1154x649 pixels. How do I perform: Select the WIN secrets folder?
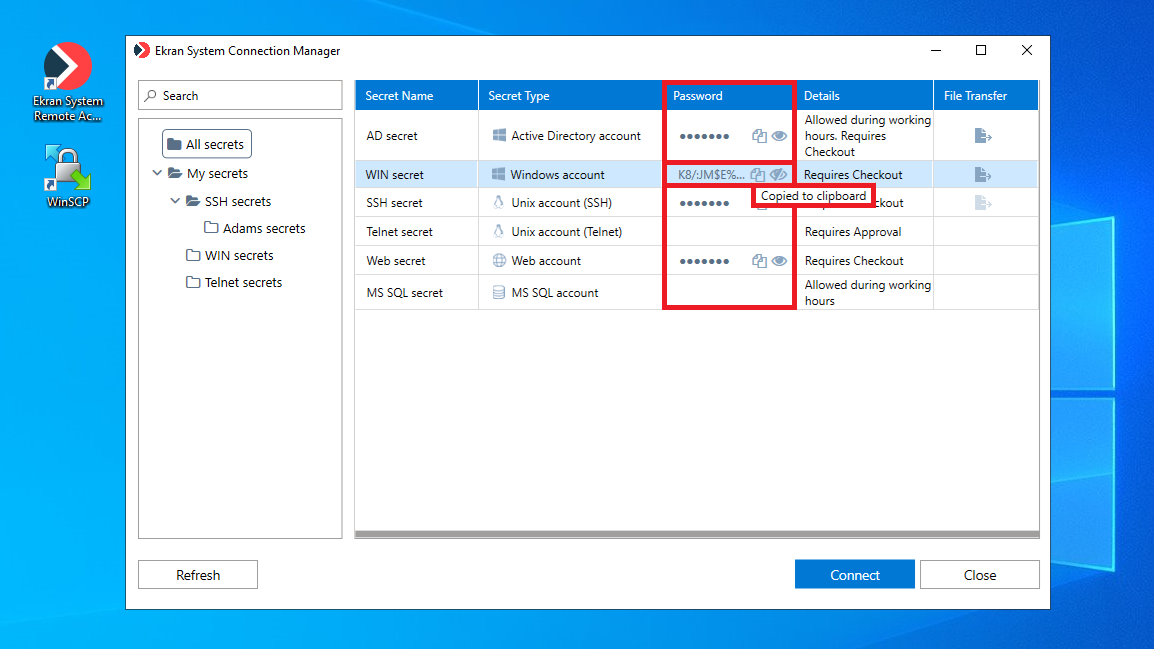click(239, 255)
